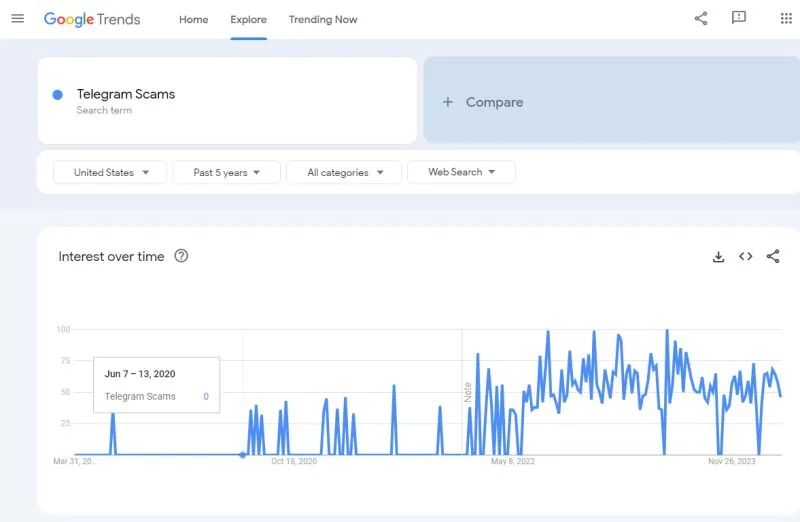
Task: Click the Google Trends logo
Action: (92, 19)
